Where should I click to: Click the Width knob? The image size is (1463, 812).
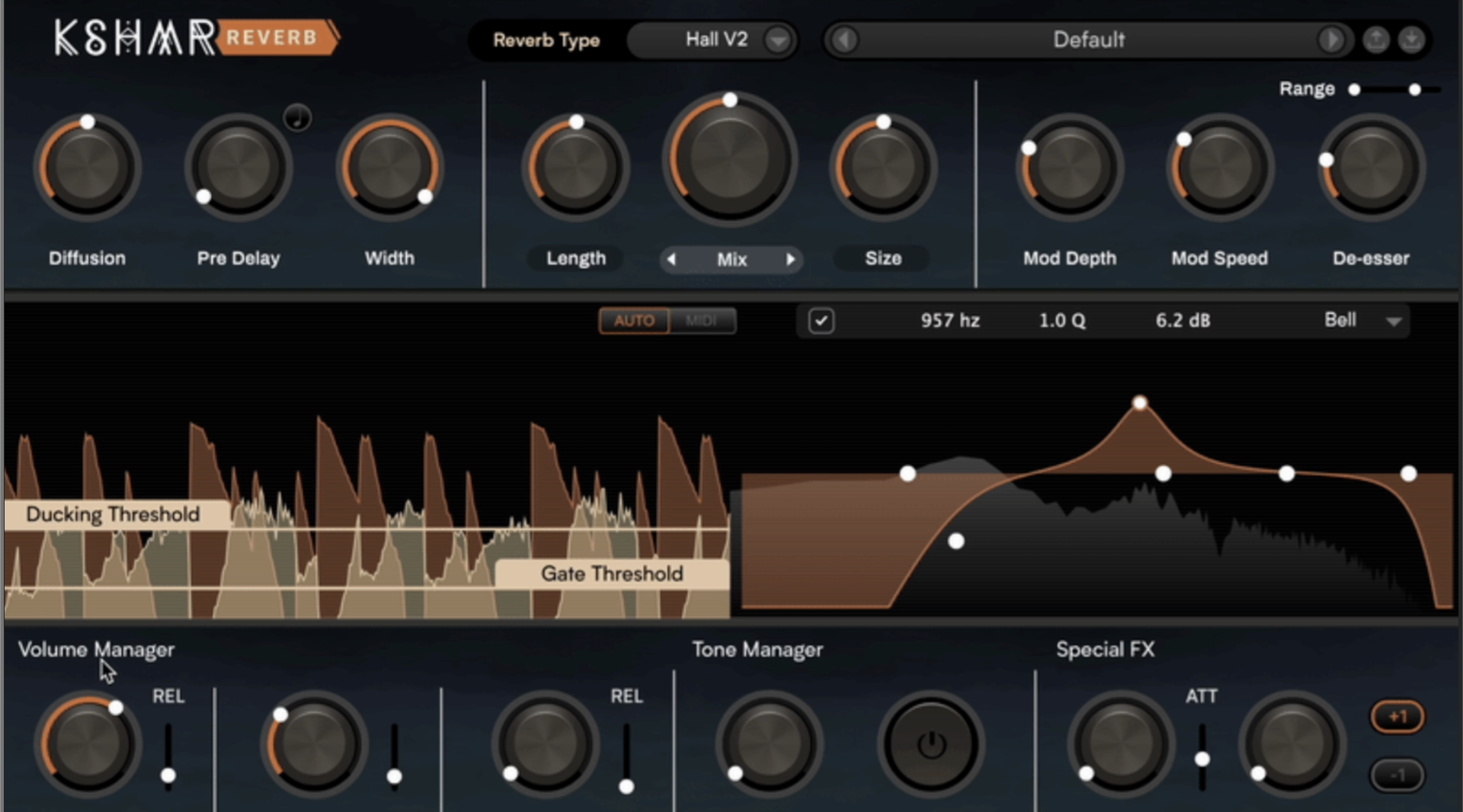(389, 168)
